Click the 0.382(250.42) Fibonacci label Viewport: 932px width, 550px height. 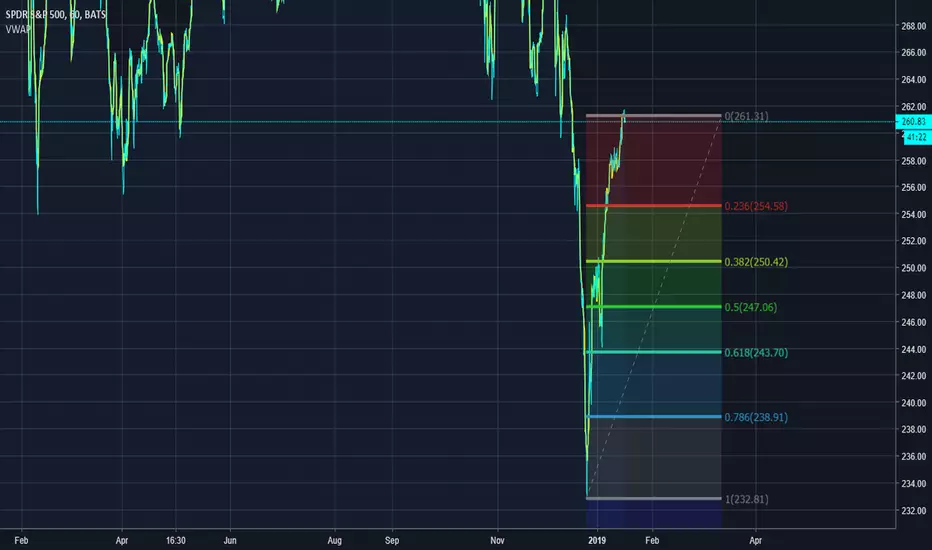(x=756, y=262)
